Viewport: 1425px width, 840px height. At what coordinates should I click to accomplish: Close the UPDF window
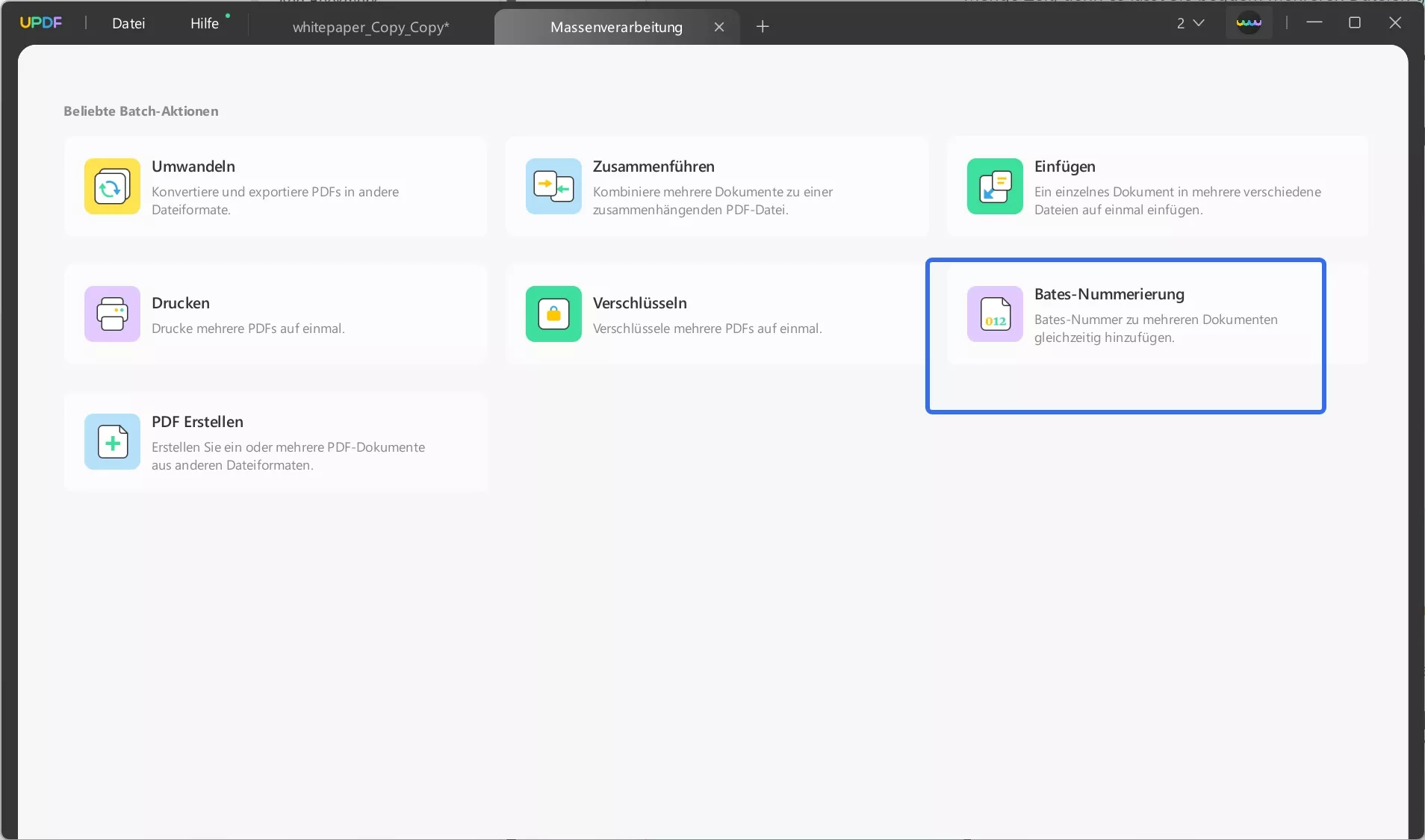[x=1395, y=22]
